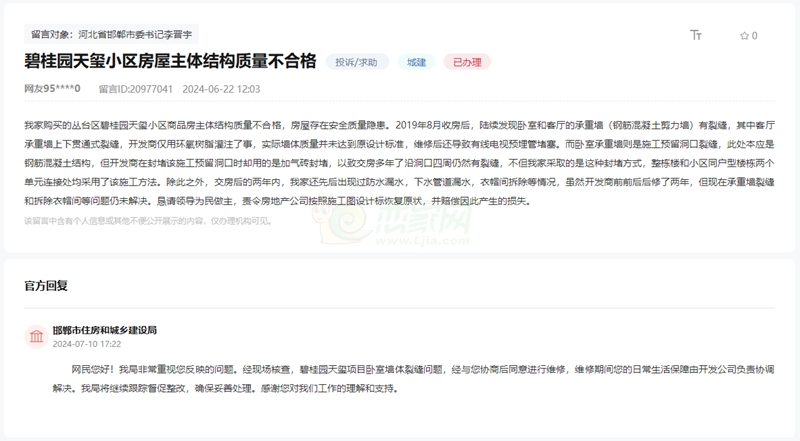Click the government building icon beside 邯郸市住房和城乡建设局

pyautogui.click(x=36, y=336)
